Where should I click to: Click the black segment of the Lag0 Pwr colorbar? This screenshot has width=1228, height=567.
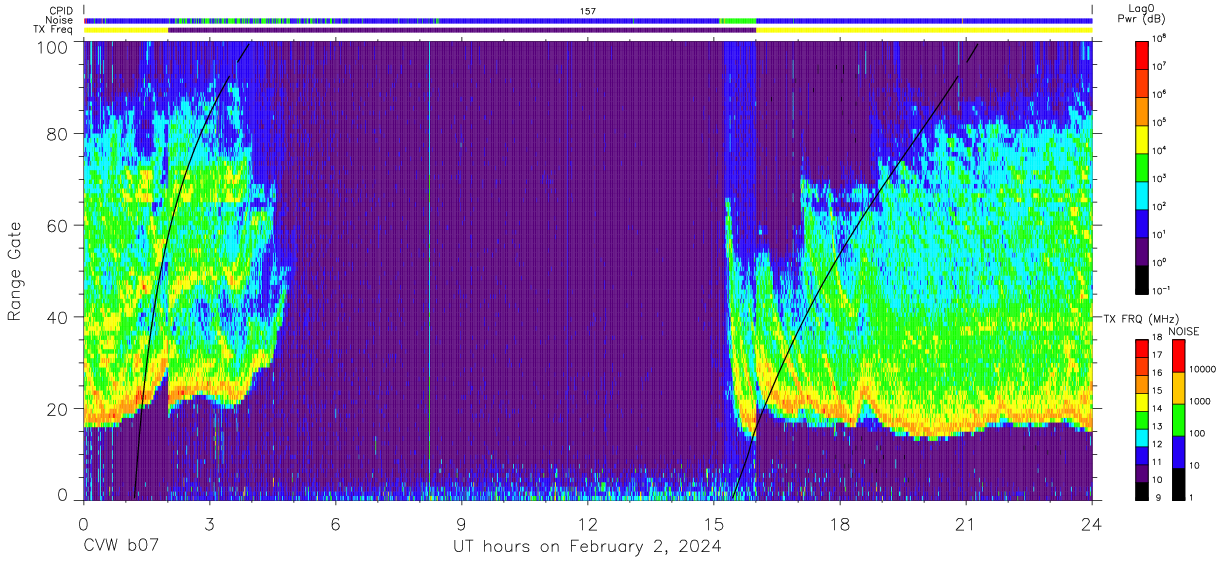[x=1143, y=279]
